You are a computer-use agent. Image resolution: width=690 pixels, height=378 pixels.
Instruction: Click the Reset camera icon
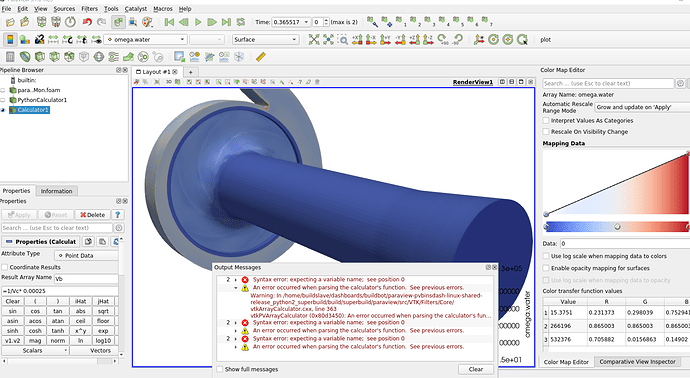[x=314, y=40]
